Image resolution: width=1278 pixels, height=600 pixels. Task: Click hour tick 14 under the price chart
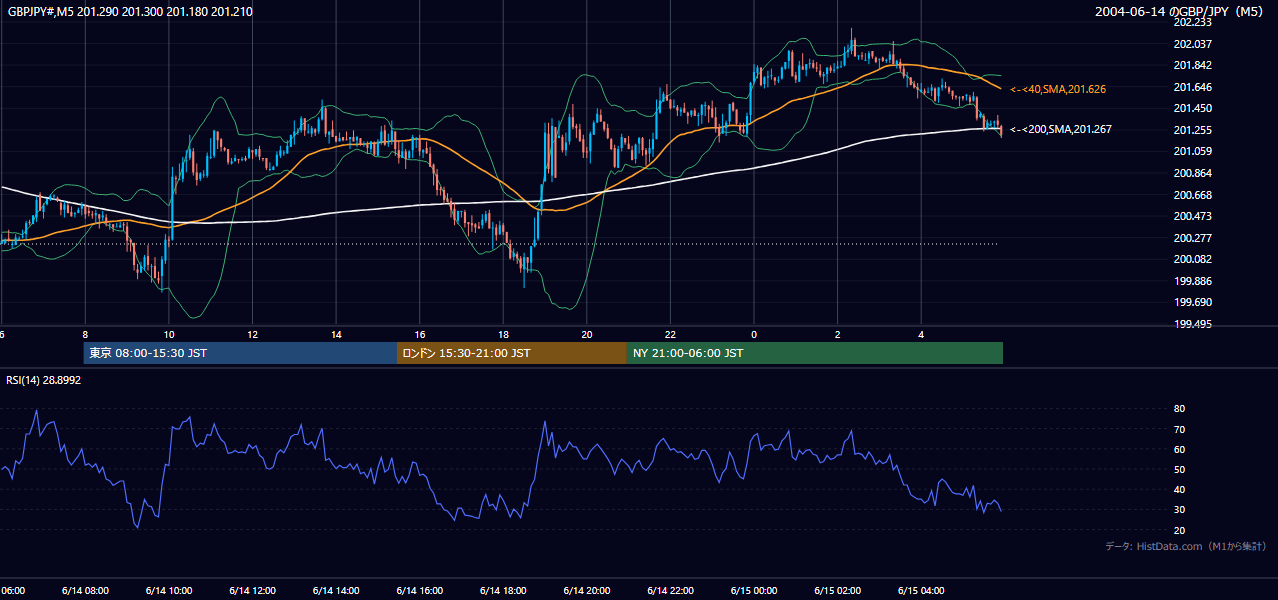pyautogui.click(x=336, y=335)
